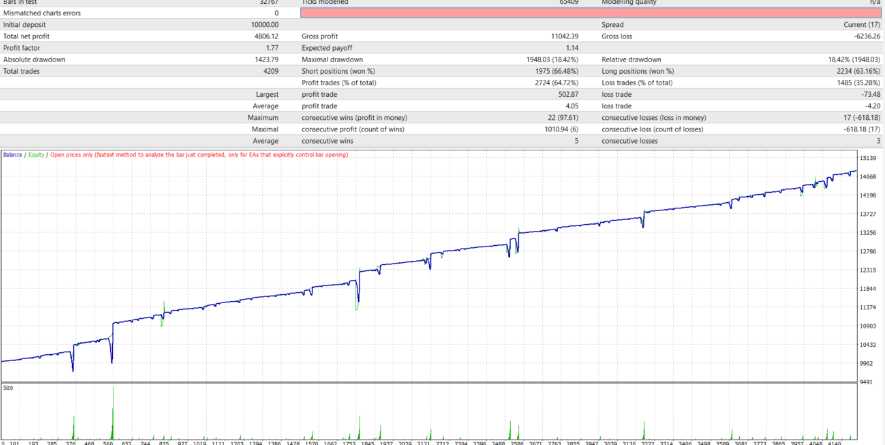
Task: Select the average loss trade value -4.20
Action: pos(873,106)
